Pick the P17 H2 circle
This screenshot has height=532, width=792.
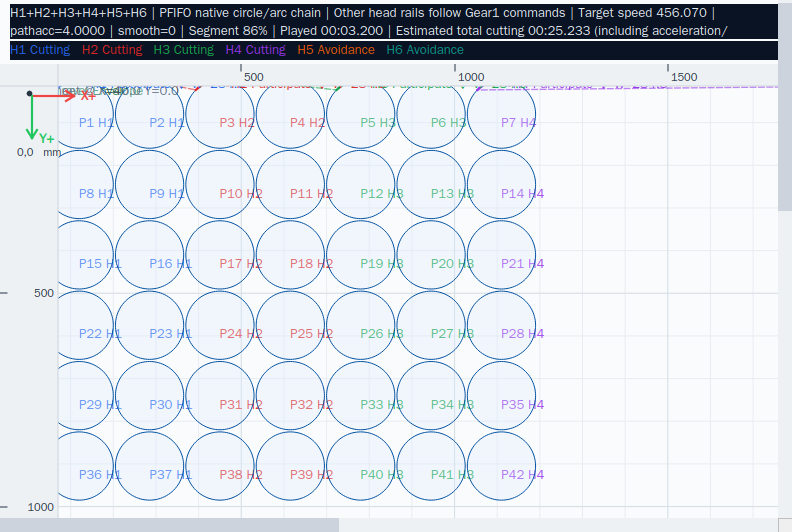[x=220, y=255]
